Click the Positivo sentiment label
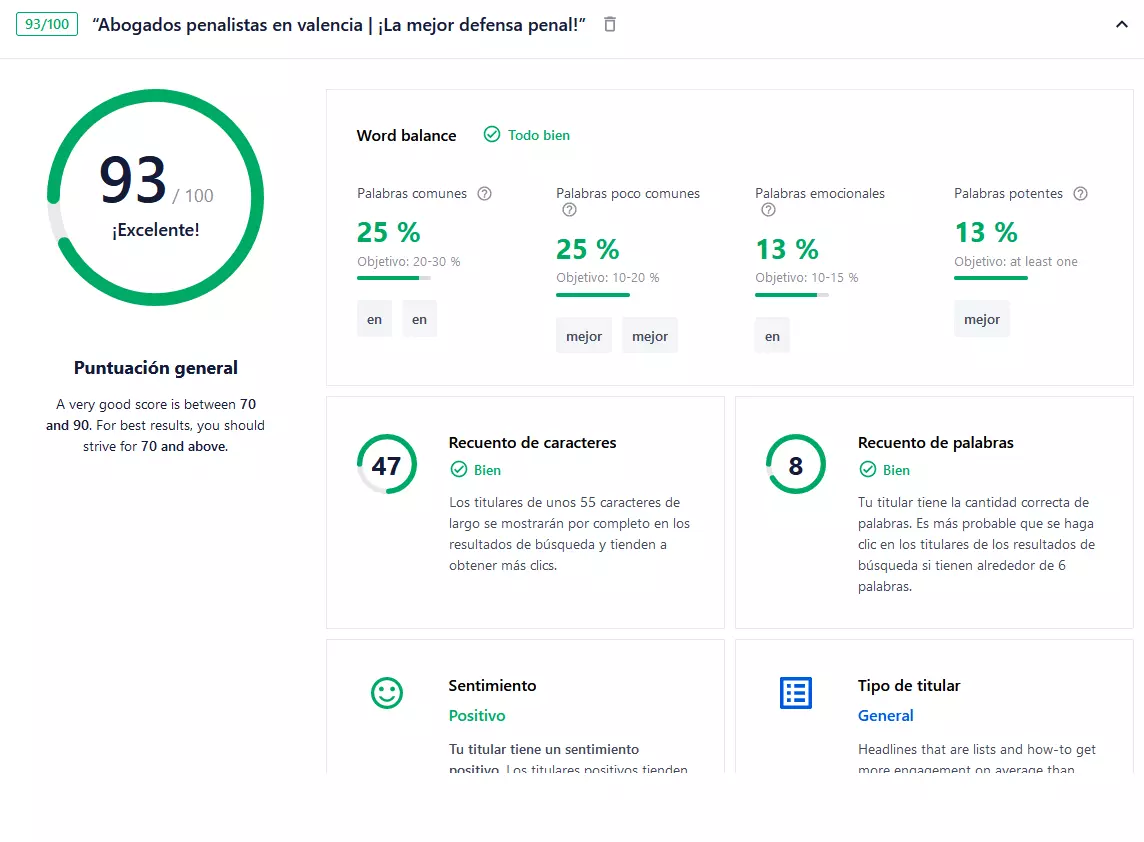 coord(477,715)
